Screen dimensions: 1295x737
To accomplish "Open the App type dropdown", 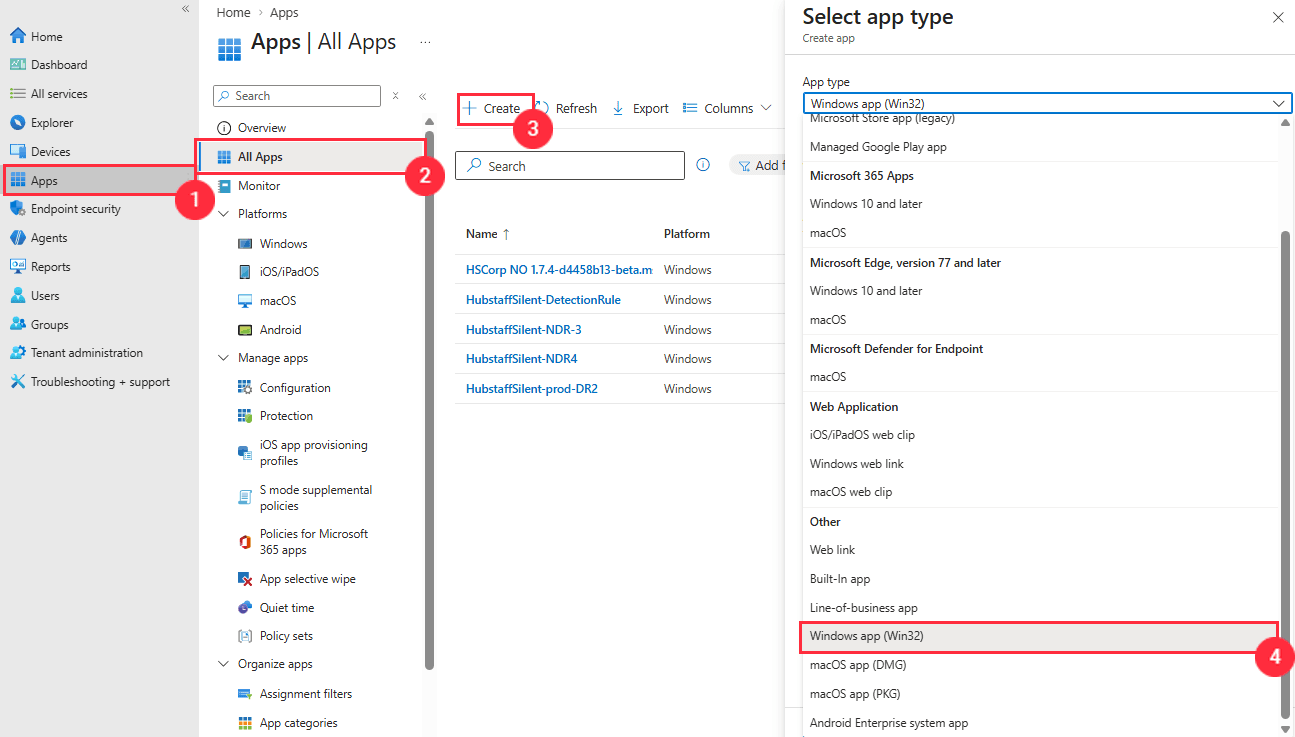I will point(1045,104).
